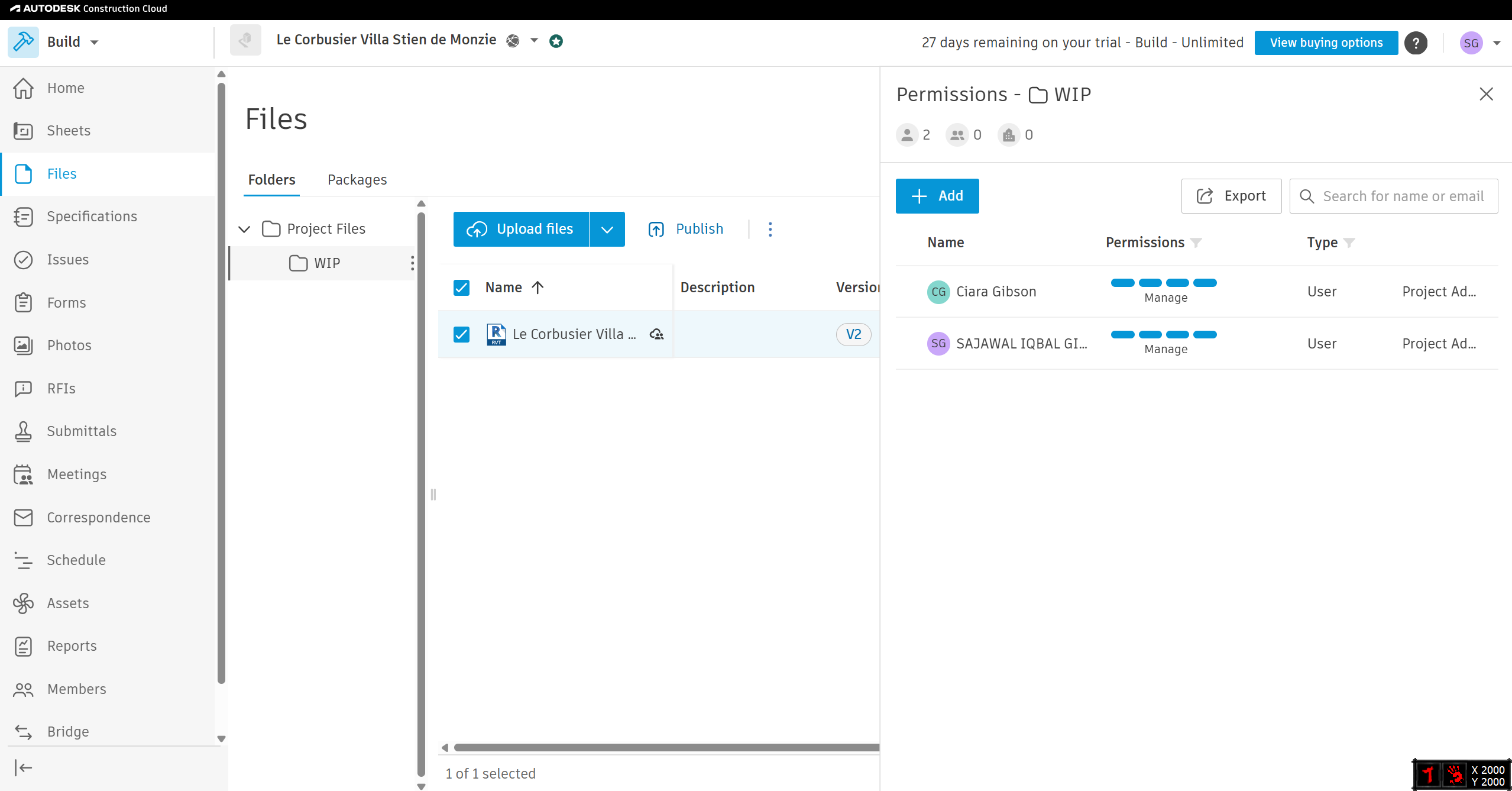Collapse the left navigation sidebar

[x=23, y=768]
